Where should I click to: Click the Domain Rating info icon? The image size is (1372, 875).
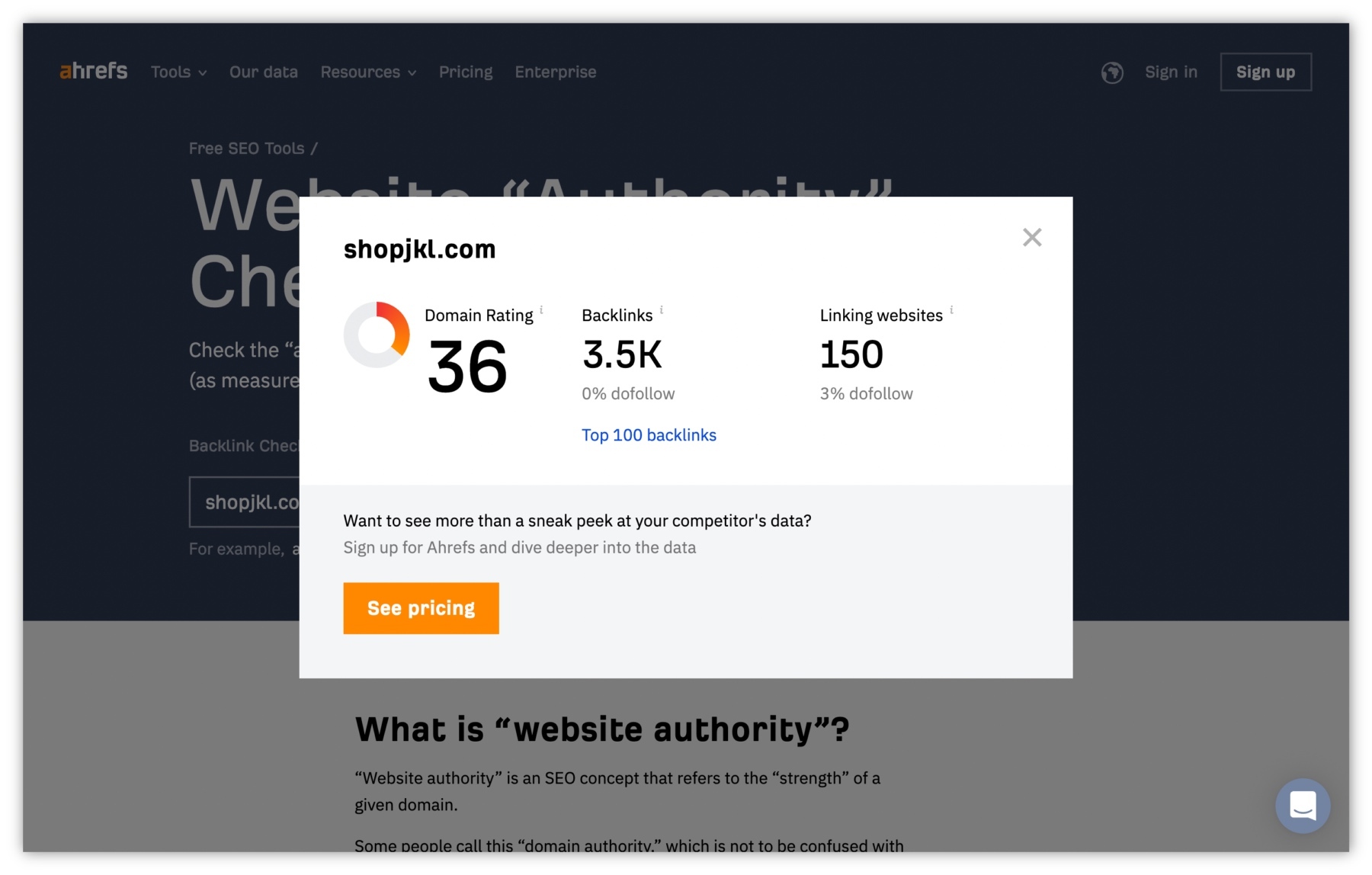coord(541,309)
